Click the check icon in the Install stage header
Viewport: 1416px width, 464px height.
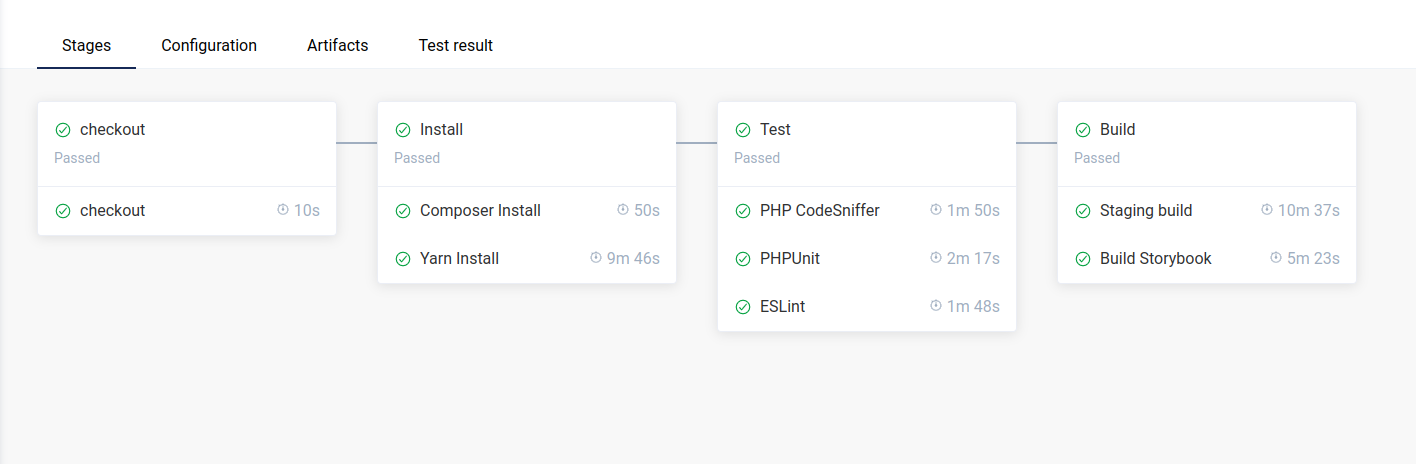click(x=403, y=130)
